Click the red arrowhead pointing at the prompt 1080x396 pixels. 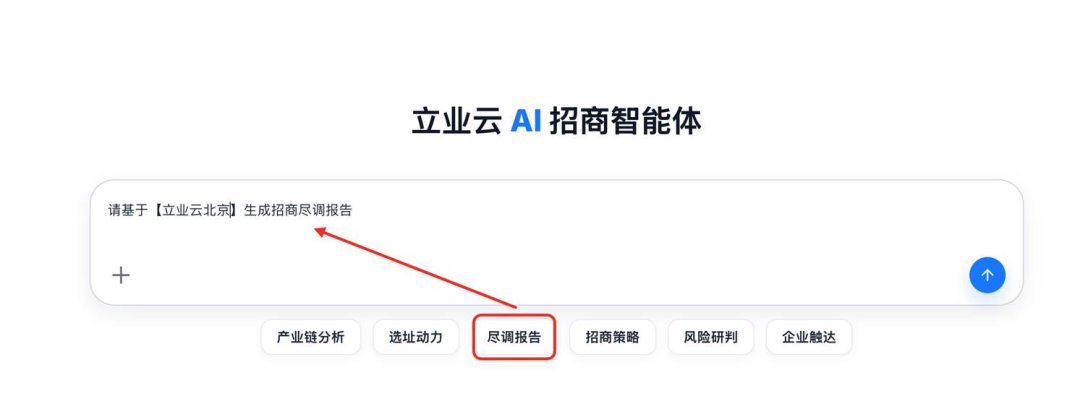point(320,231)
